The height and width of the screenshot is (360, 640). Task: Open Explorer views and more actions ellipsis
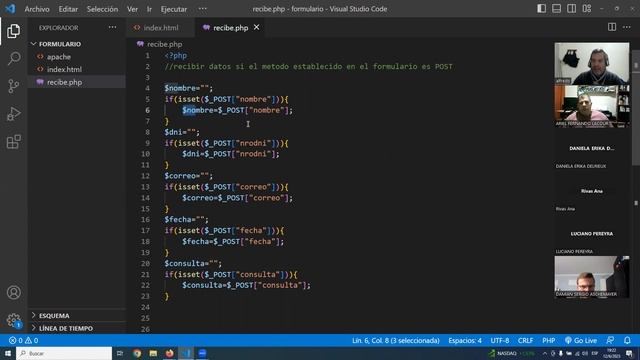click(x=112, y=27)
